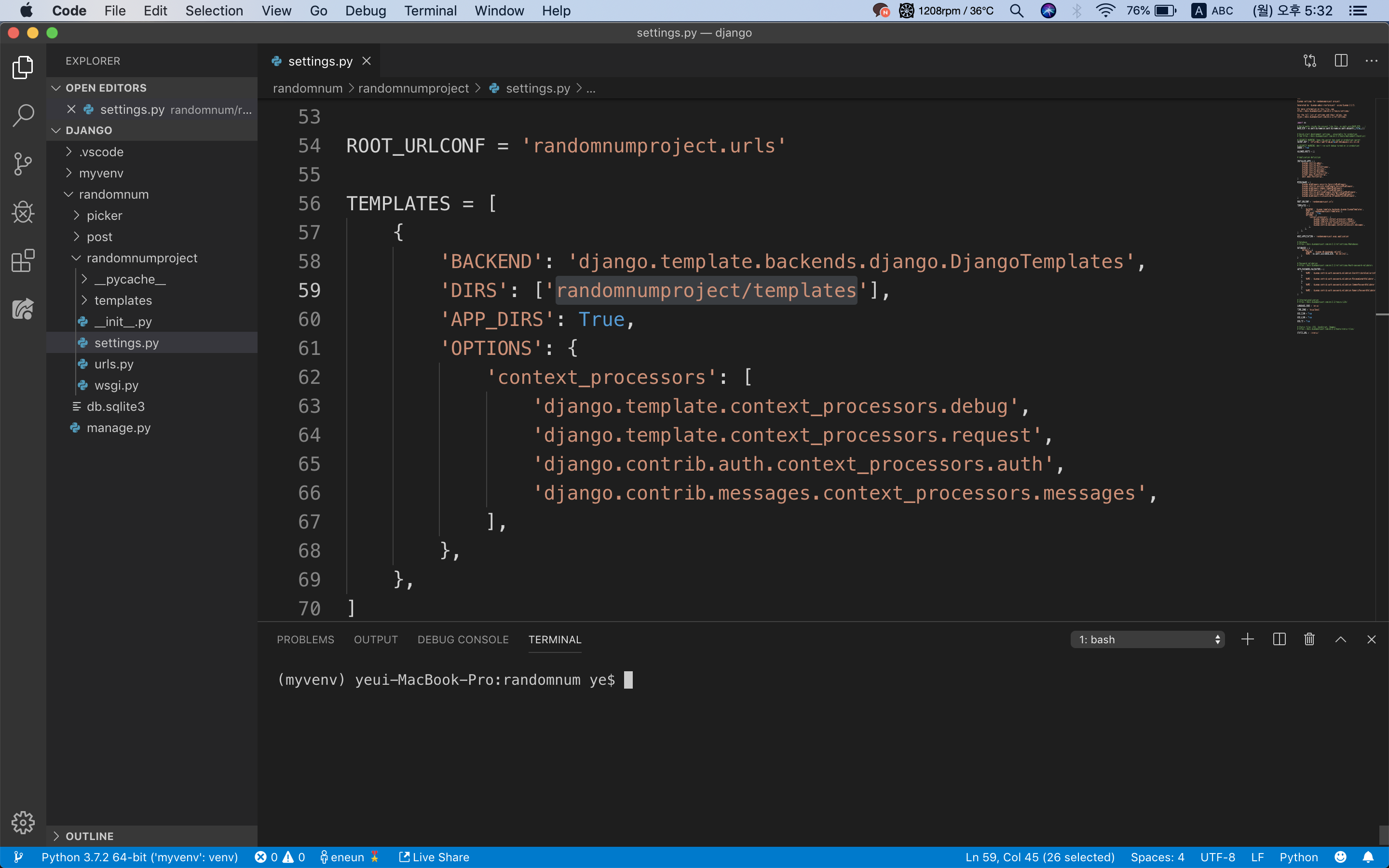Switch to the Problems tab
This screenshot has height=868, width=1389.
(305, 639)
